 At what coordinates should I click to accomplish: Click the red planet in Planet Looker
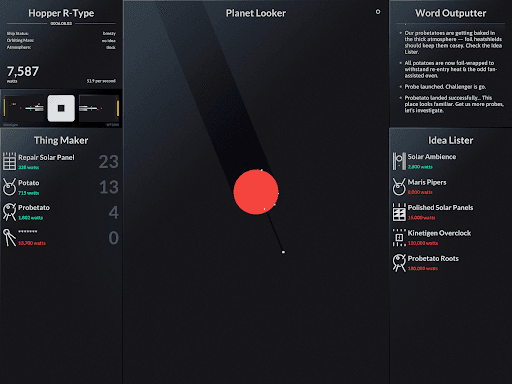point(256,192)
